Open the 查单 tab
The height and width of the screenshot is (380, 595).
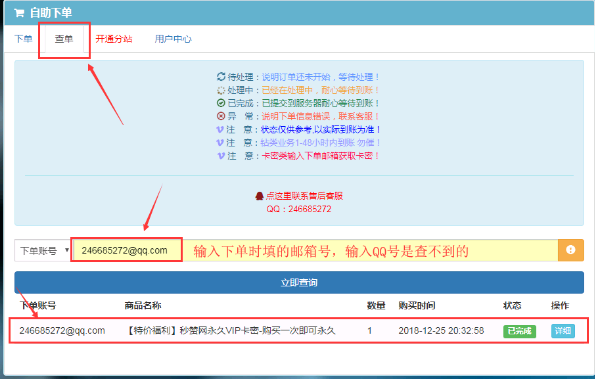pyautogui.click(x=64, y=39)
